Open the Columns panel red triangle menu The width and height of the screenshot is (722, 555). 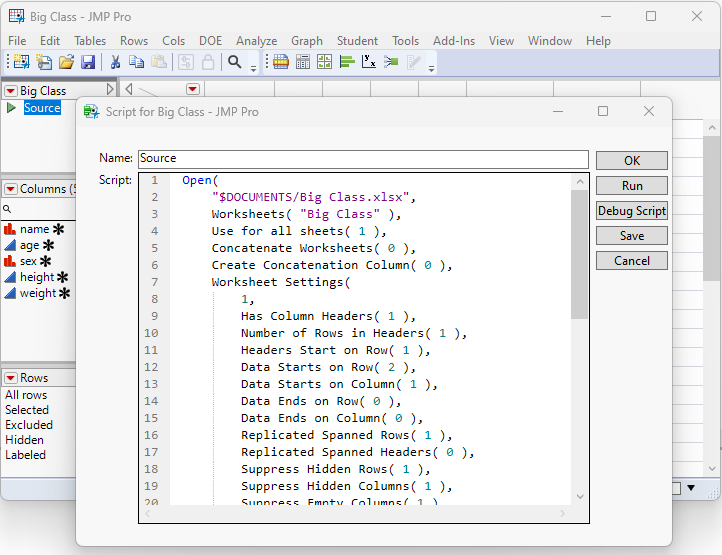[x=10, y=189]
